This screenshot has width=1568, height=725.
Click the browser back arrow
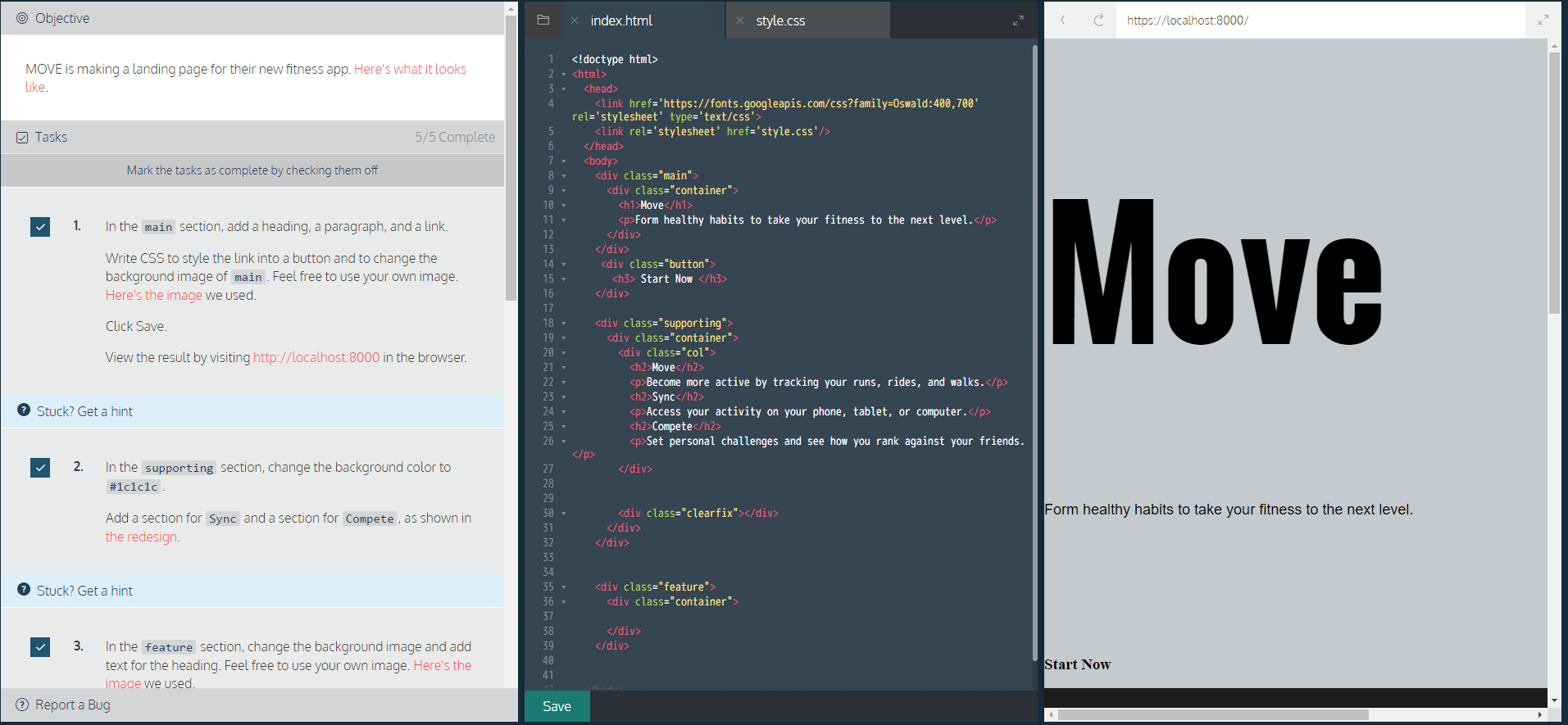tap(1063, 20)
